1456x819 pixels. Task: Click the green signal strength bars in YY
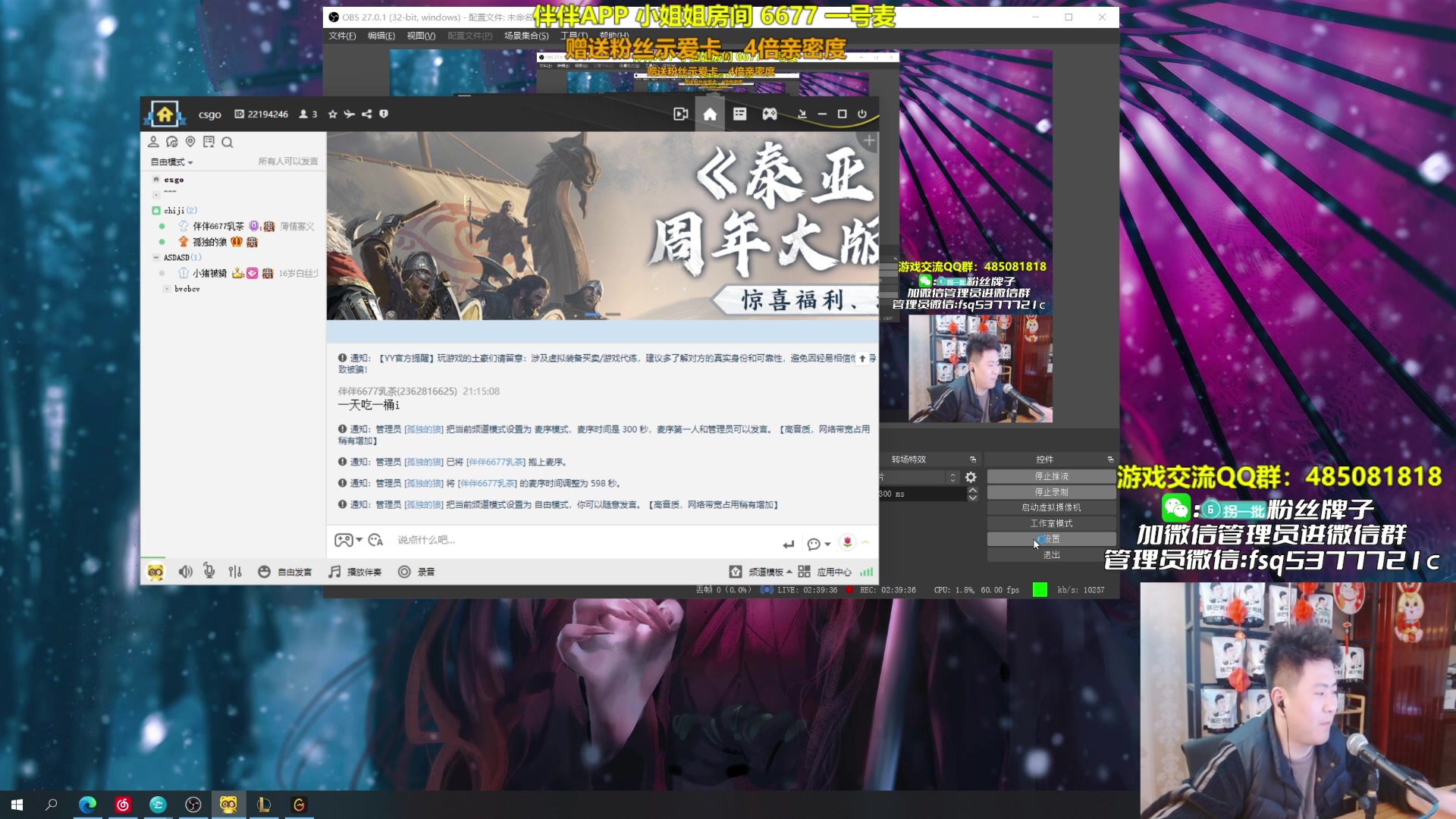click(x=867, y=572)
